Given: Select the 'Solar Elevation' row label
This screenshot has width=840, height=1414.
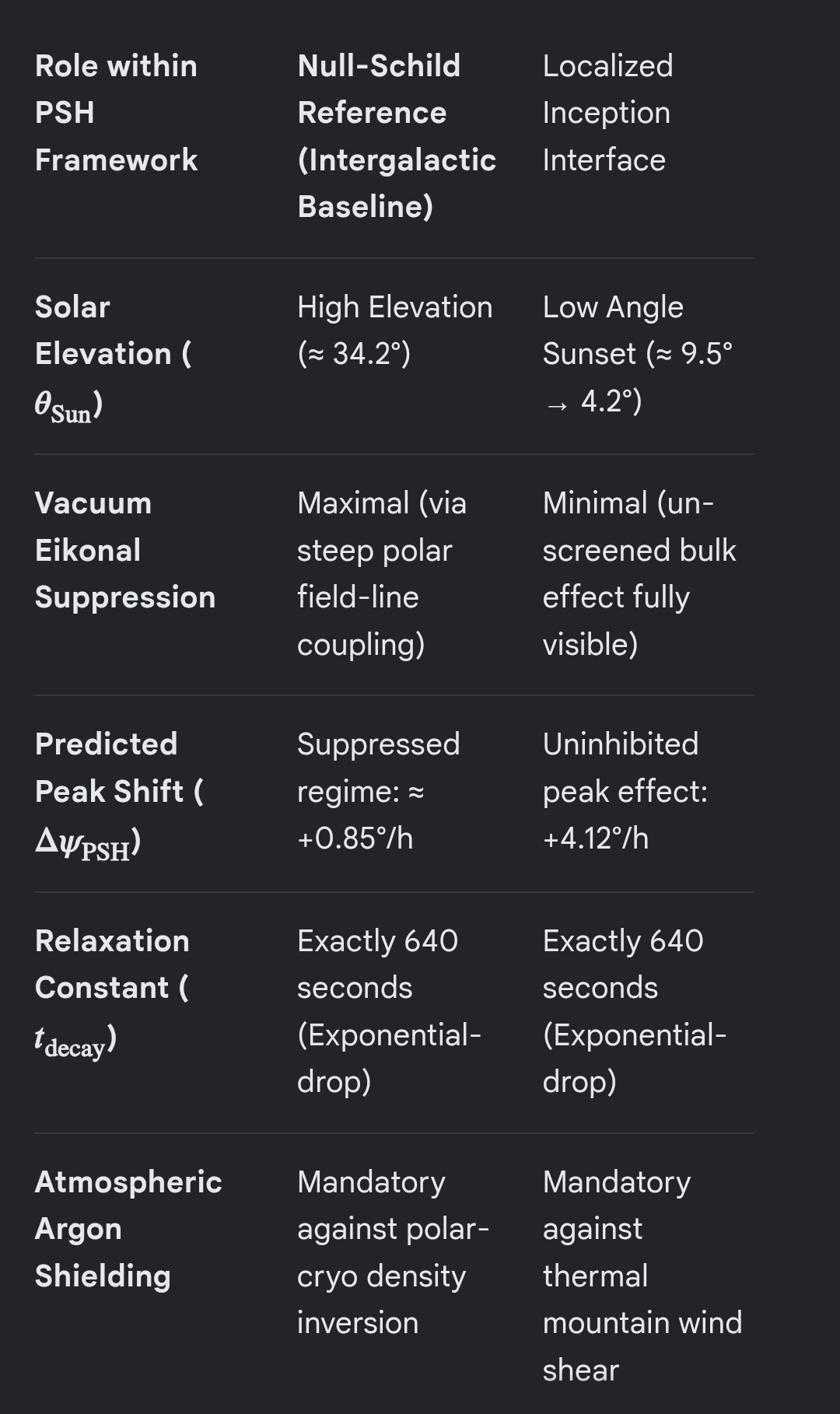Looking at the screenshot, I should pyautogui.click(x=113, y=355).
